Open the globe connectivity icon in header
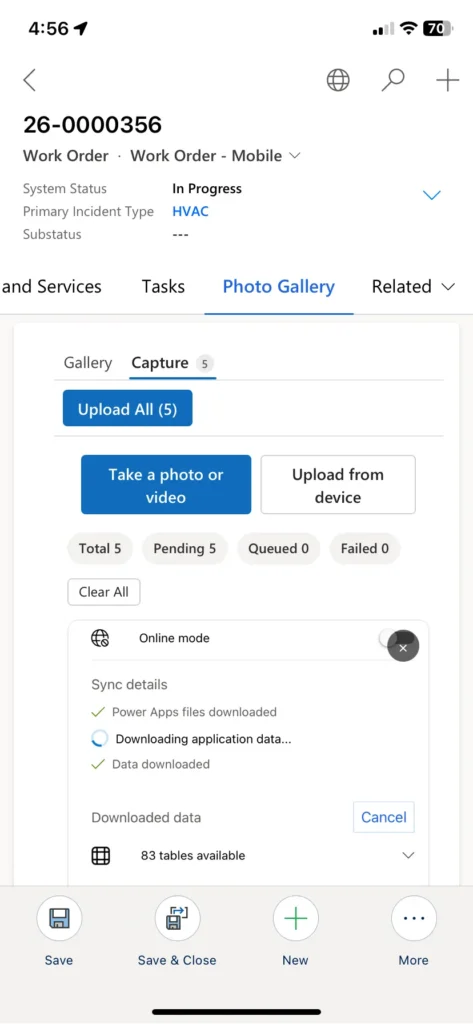The width and height of the screenshot is (473, 1024). pyautogui.click(x=338, y=80)
